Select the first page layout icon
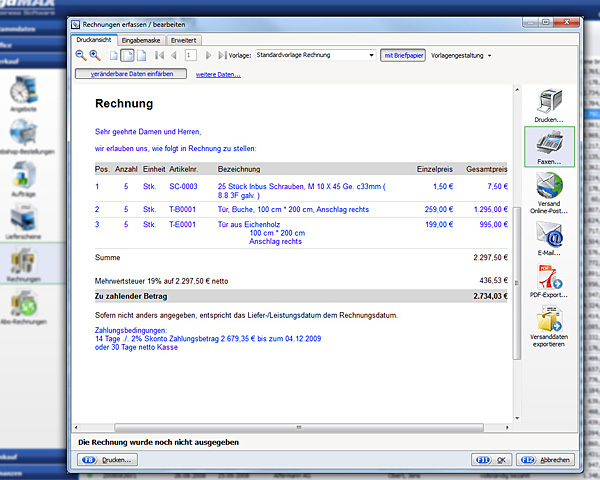 pos(114,56)
